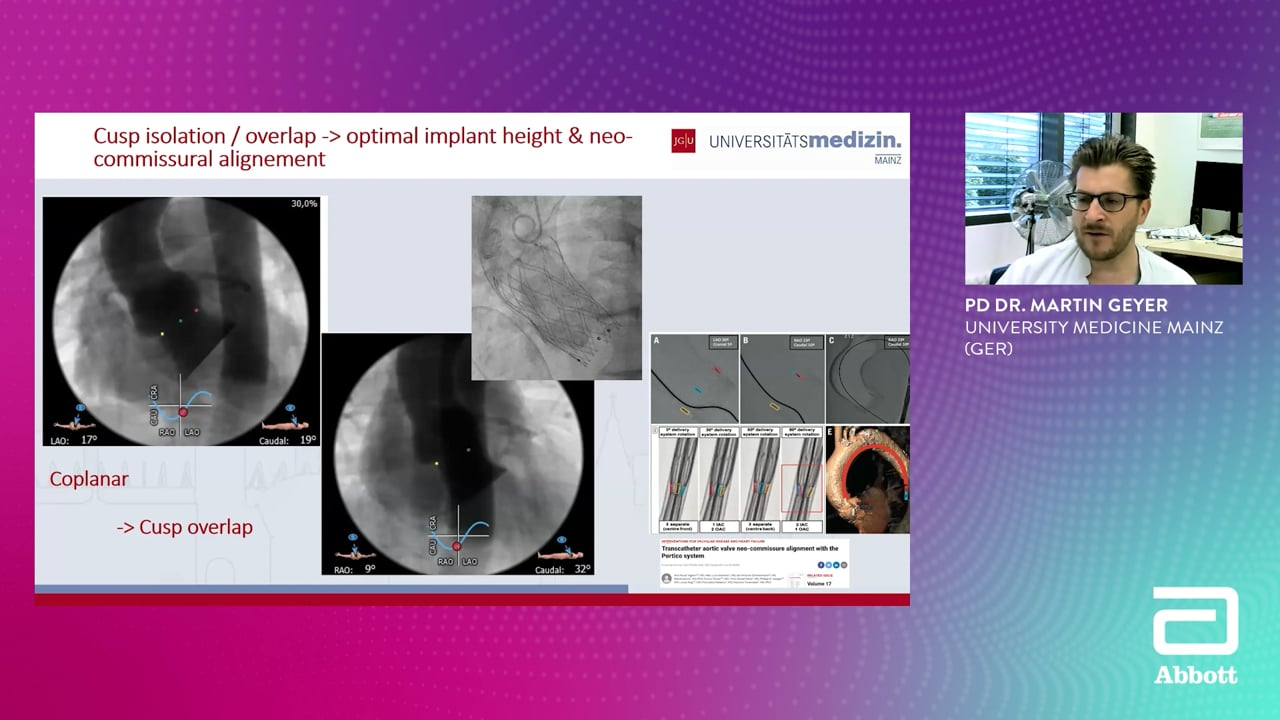Viewport: 1280px width, 720px height.
Task: Click the Facebook share icon in the article
Action: 820,565
